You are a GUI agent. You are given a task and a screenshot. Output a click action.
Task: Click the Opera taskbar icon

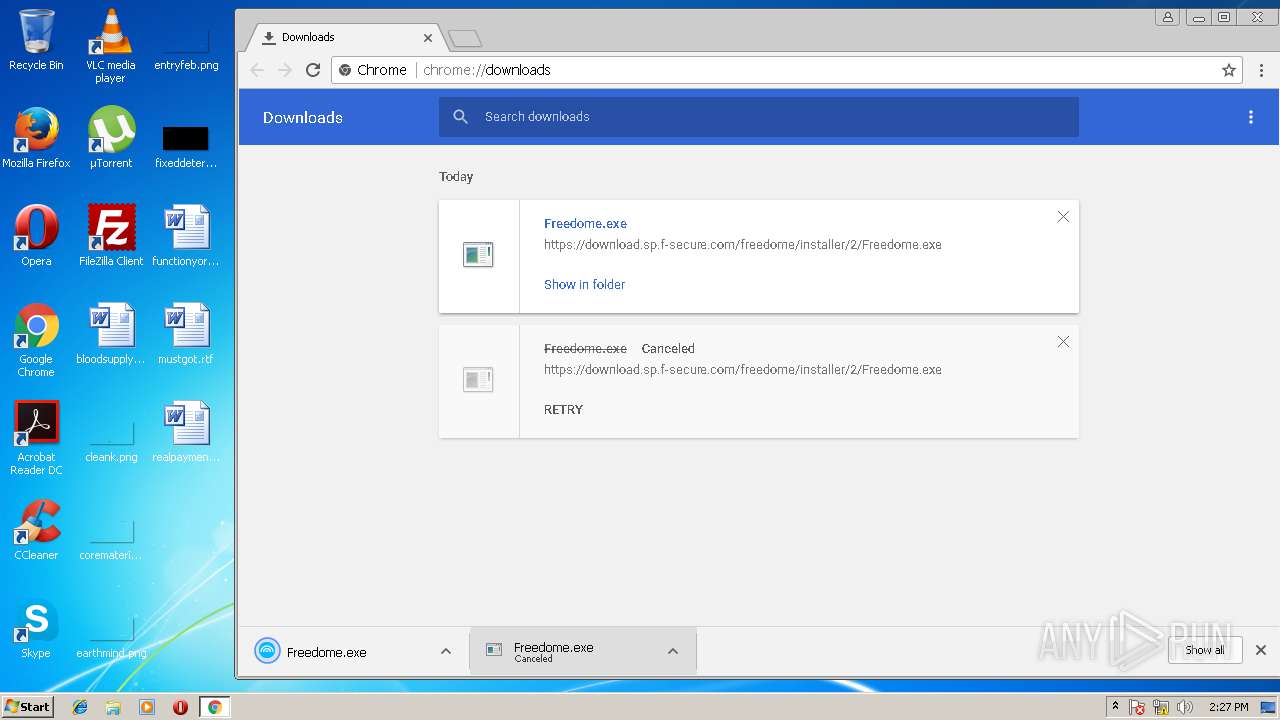[x=180, y=707]
